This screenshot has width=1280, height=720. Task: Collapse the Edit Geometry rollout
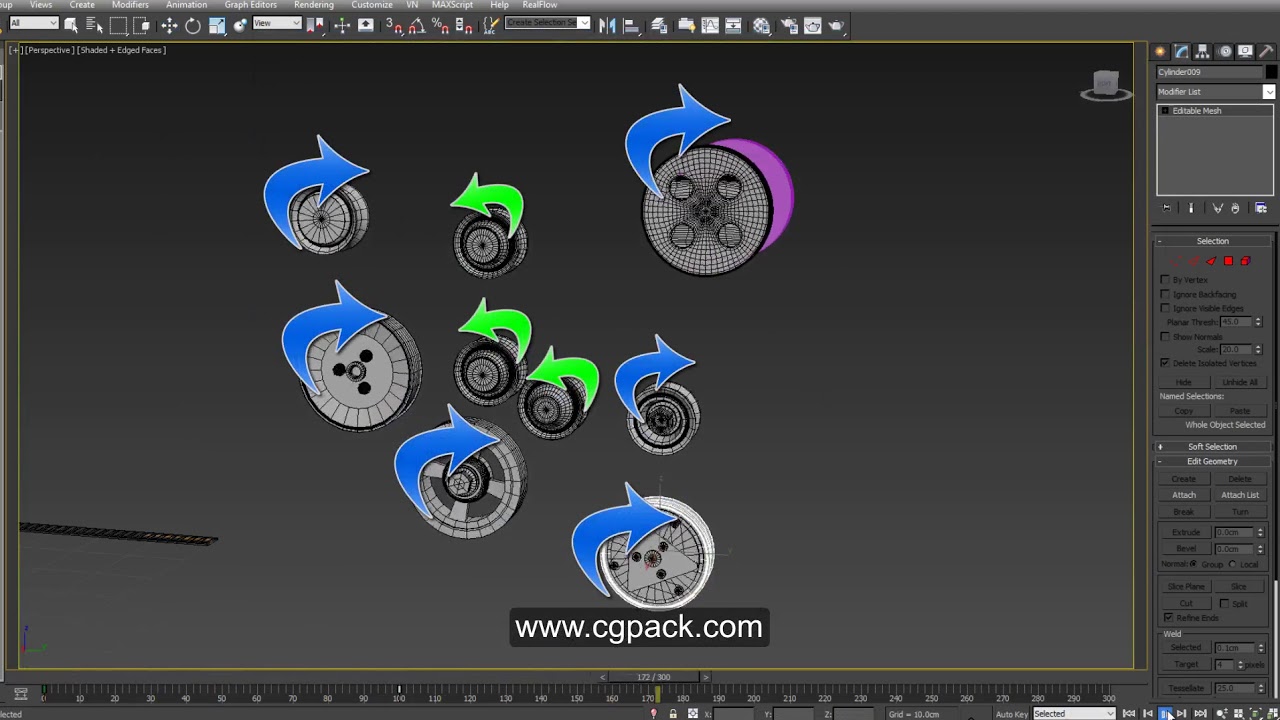point(1213,462)
